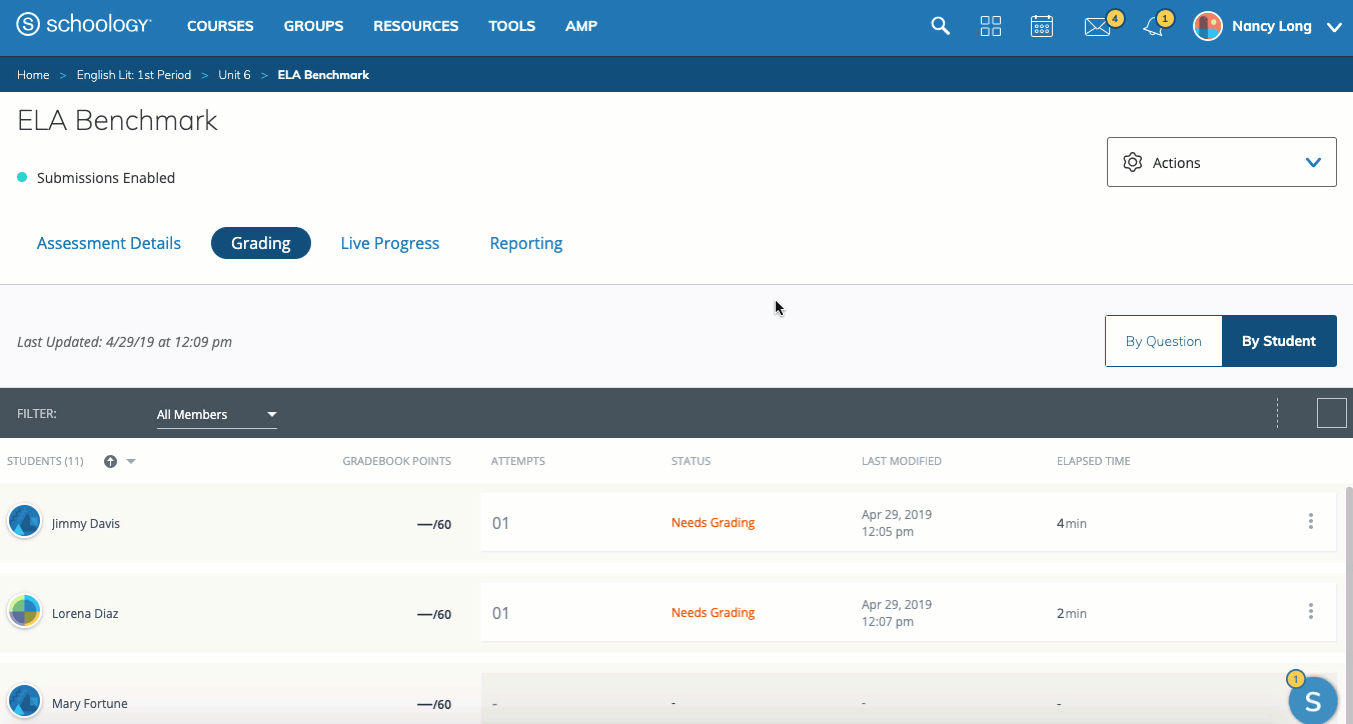Open notifications bell icon

coord(1154,27)
